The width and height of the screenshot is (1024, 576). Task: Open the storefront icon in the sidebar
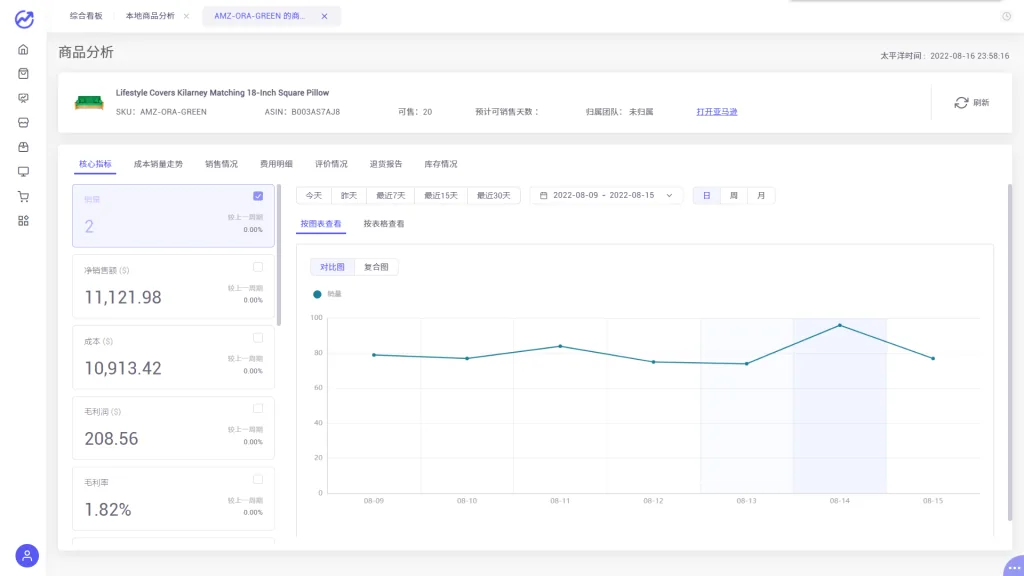coord(24,123)
